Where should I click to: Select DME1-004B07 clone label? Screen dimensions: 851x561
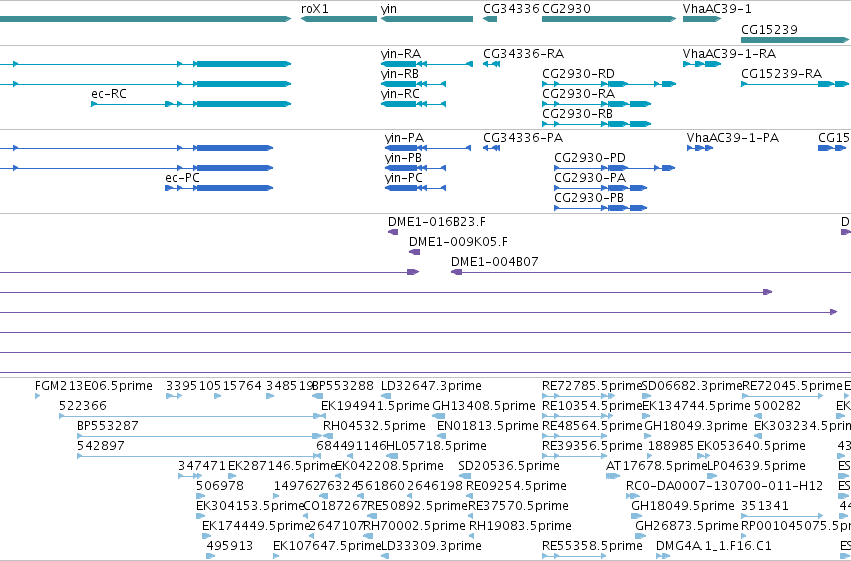coord(494,262)
